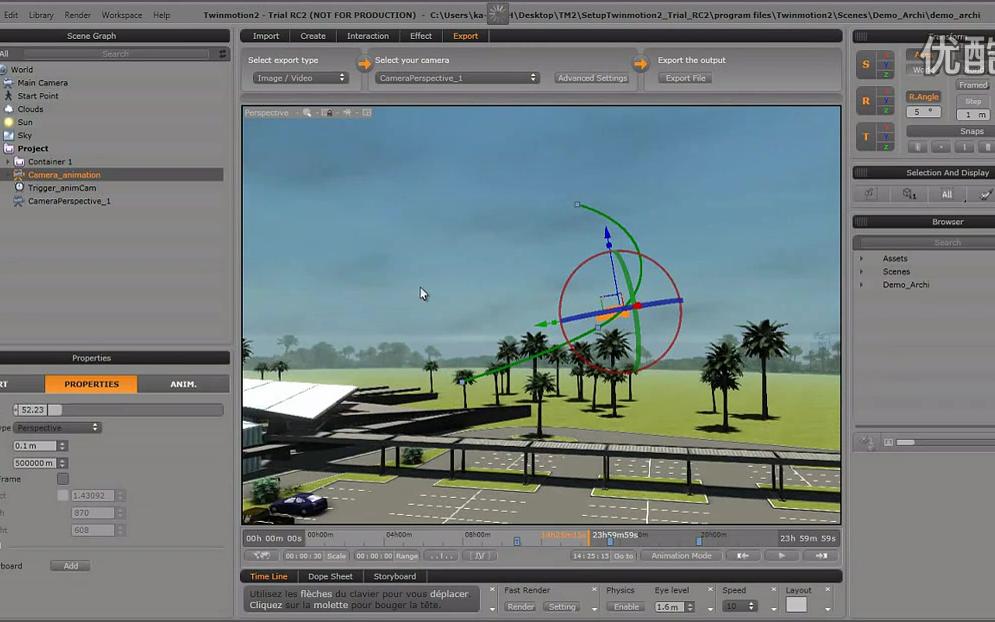Open the Perspective type dropdown in Properties
995x622 pixels.
coord(57,428)
